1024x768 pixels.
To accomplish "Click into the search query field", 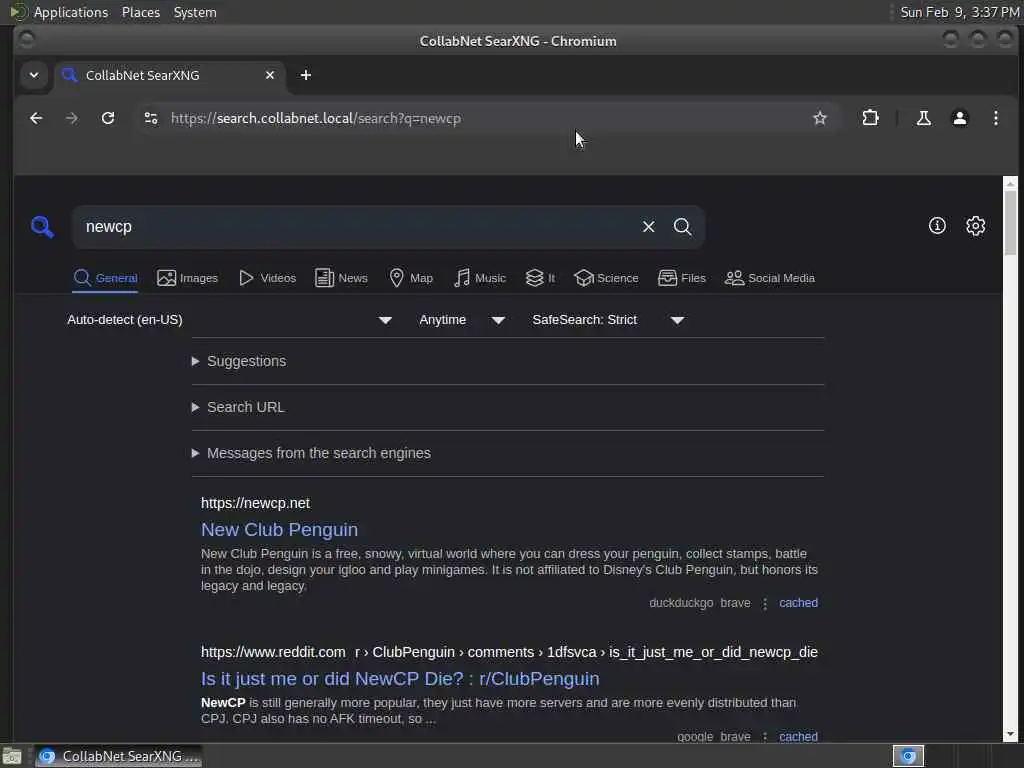I will [x=356, y=227].
